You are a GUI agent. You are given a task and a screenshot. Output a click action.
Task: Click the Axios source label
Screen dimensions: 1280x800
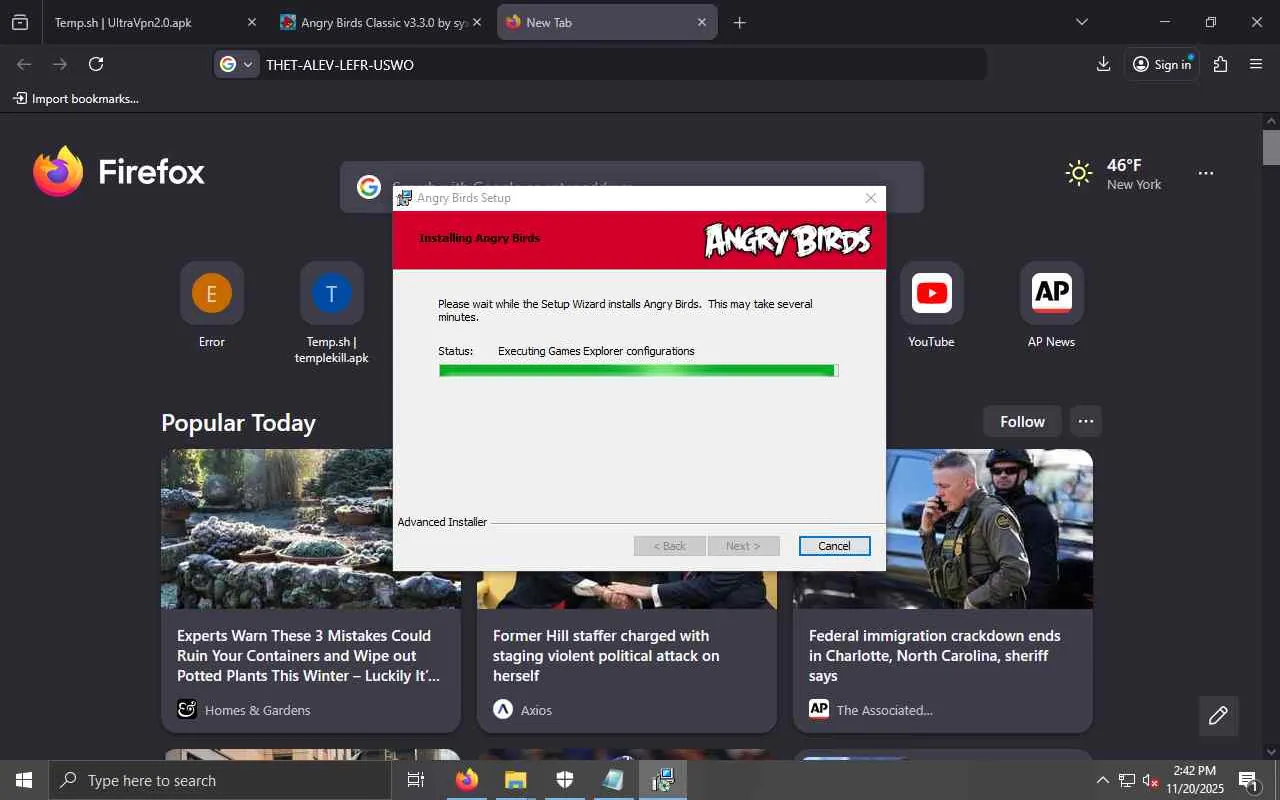[536, 710]
